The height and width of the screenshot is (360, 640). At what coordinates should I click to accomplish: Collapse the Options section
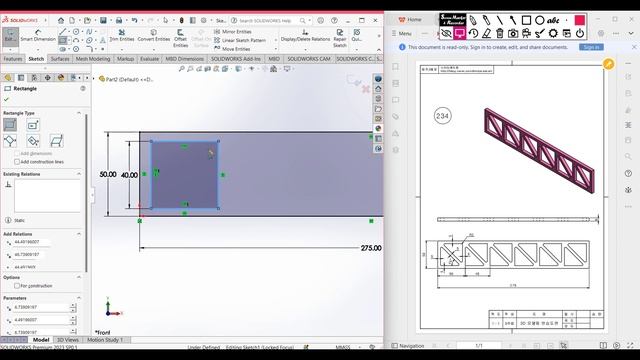79,277
